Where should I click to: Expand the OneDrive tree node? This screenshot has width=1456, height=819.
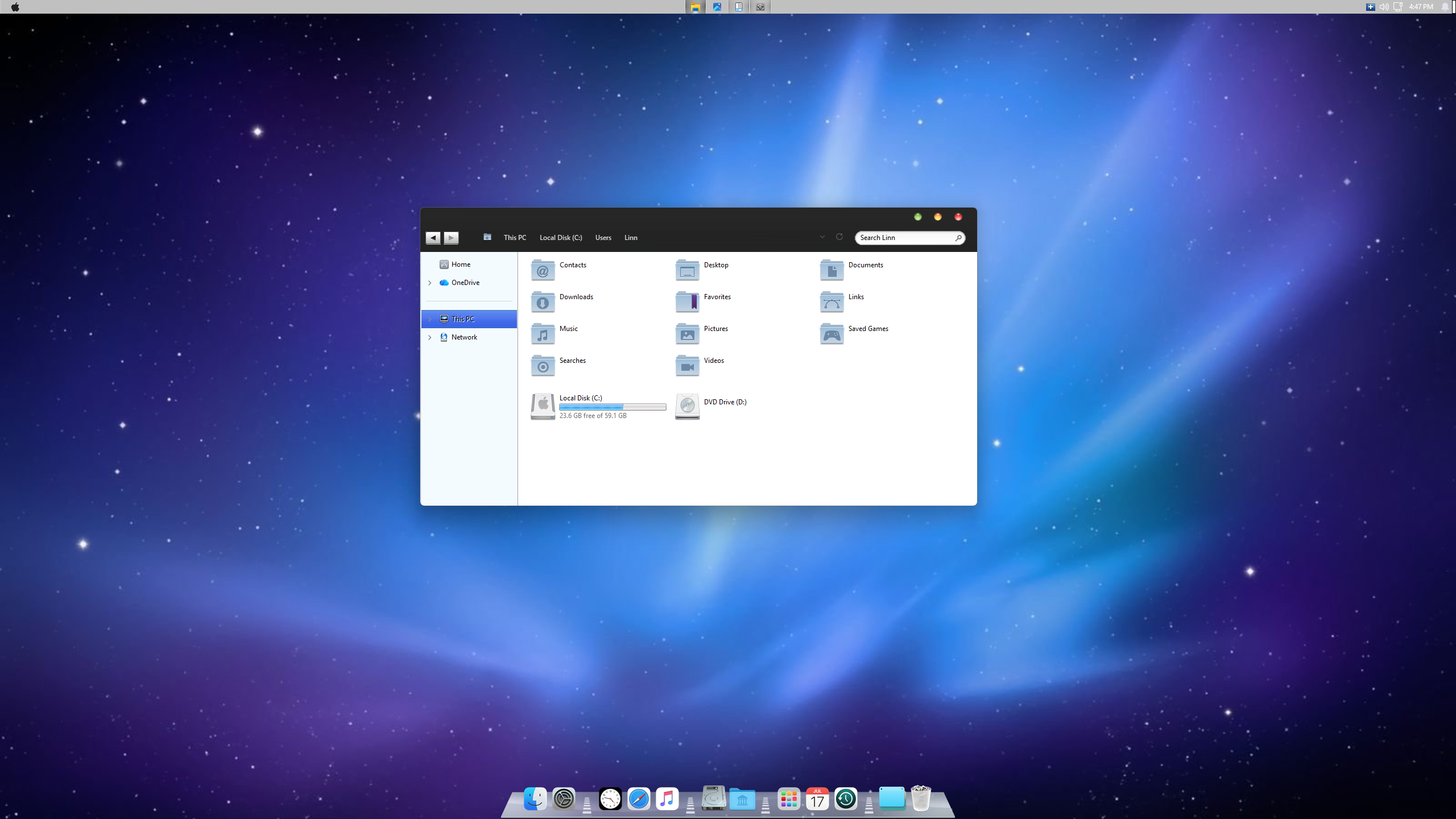coord(430,283)
